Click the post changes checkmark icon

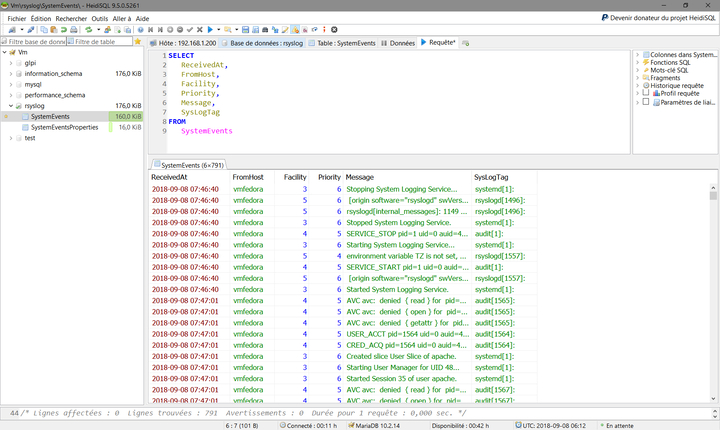pos(190,29)
